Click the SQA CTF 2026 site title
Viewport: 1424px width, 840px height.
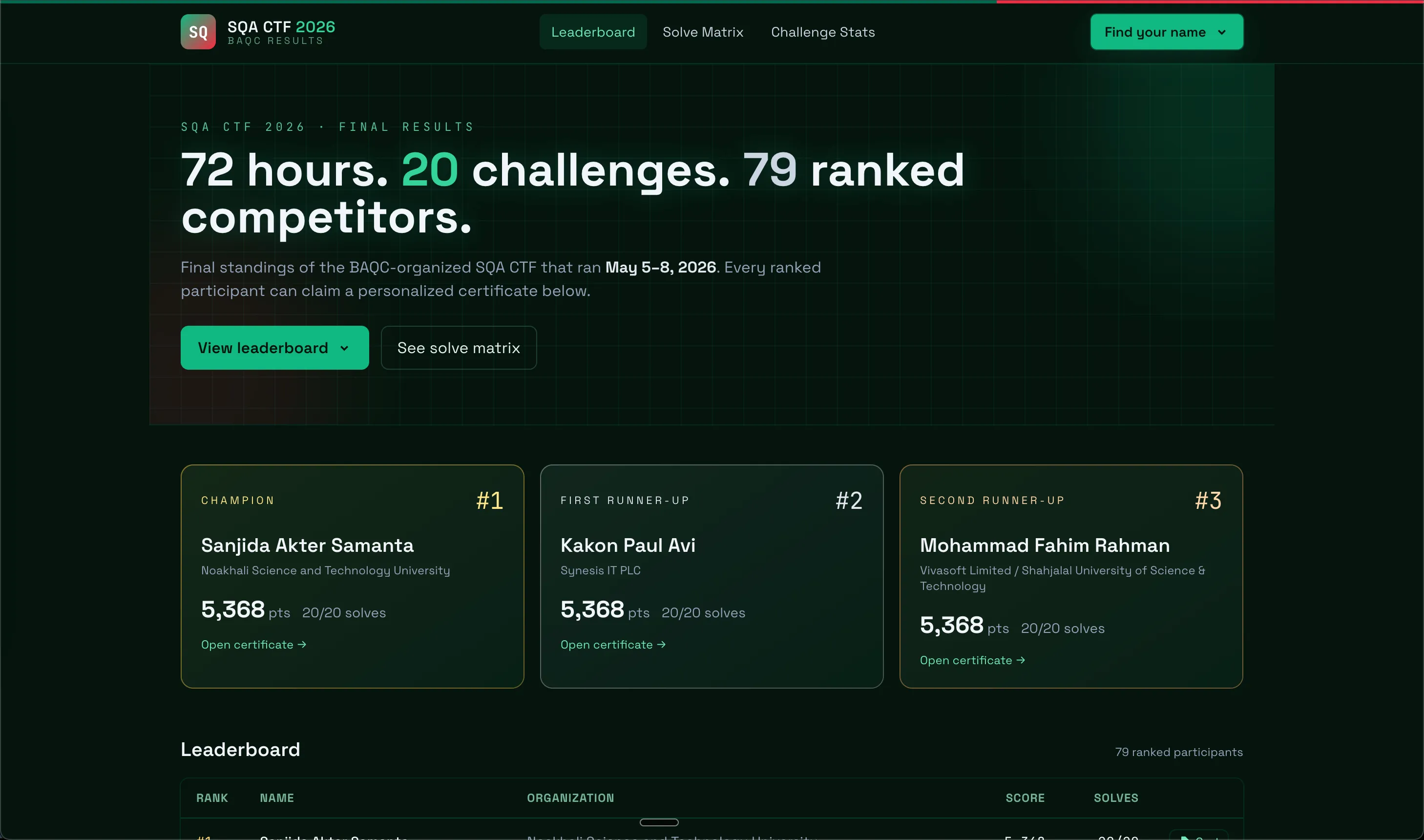pyautogui.click(x=281, y=26)
